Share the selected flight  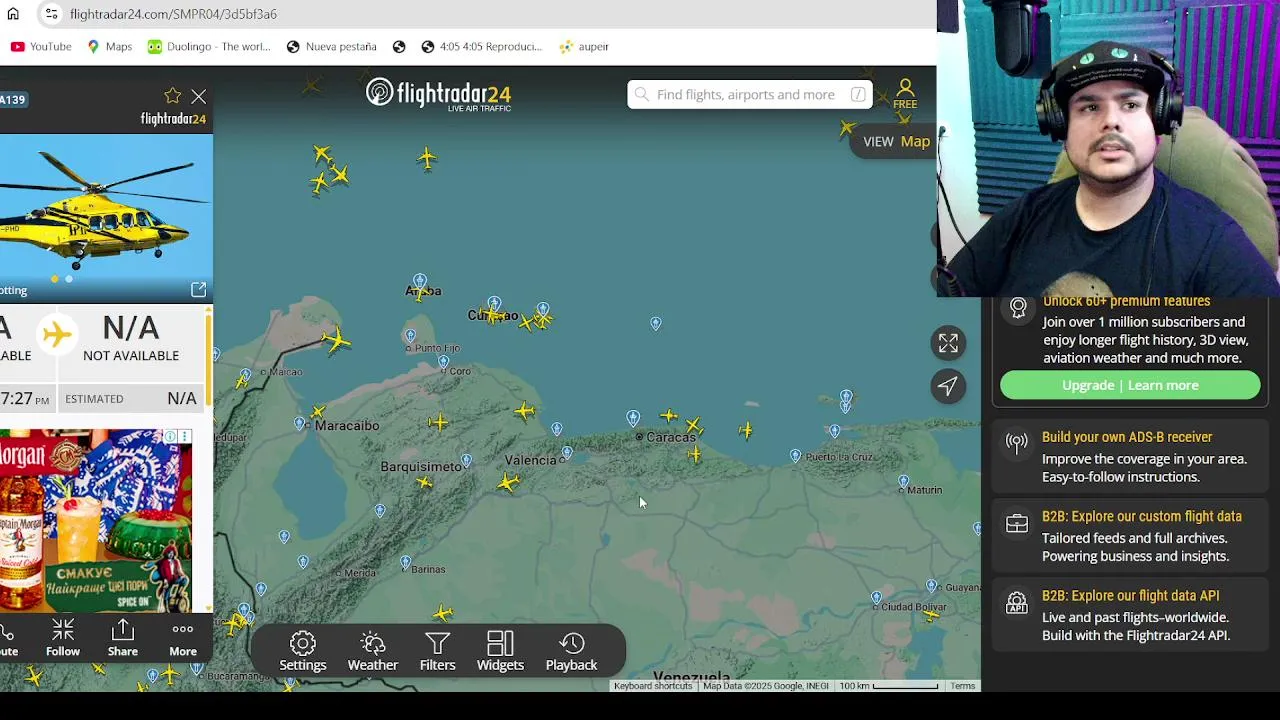click(123, 638)
